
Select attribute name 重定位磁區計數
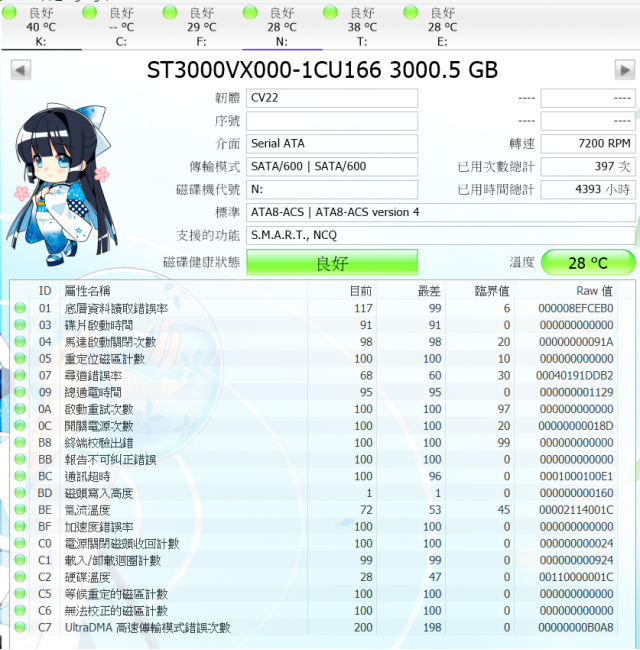click(x=104, y=359)
